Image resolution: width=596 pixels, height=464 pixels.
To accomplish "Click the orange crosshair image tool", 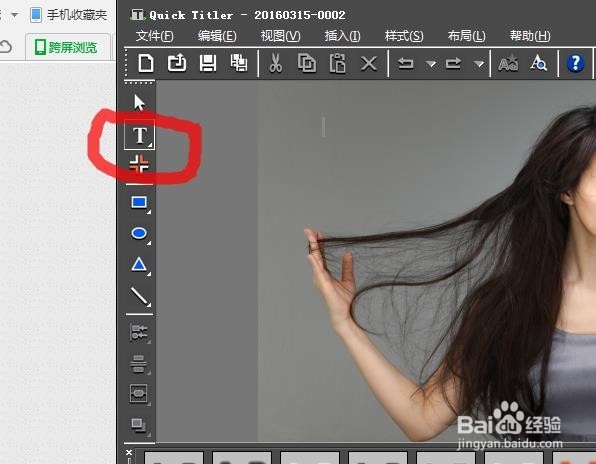I will [x=139, y=165].
